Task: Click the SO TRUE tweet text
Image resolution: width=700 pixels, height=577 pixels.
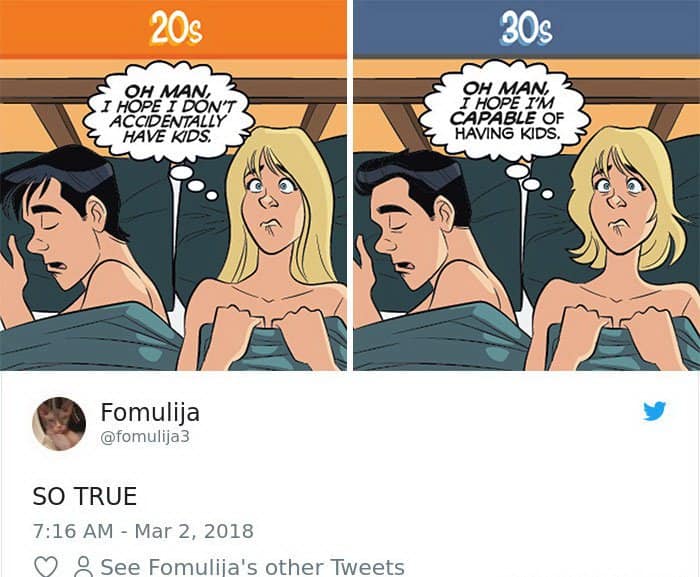Action: point(85,496)
